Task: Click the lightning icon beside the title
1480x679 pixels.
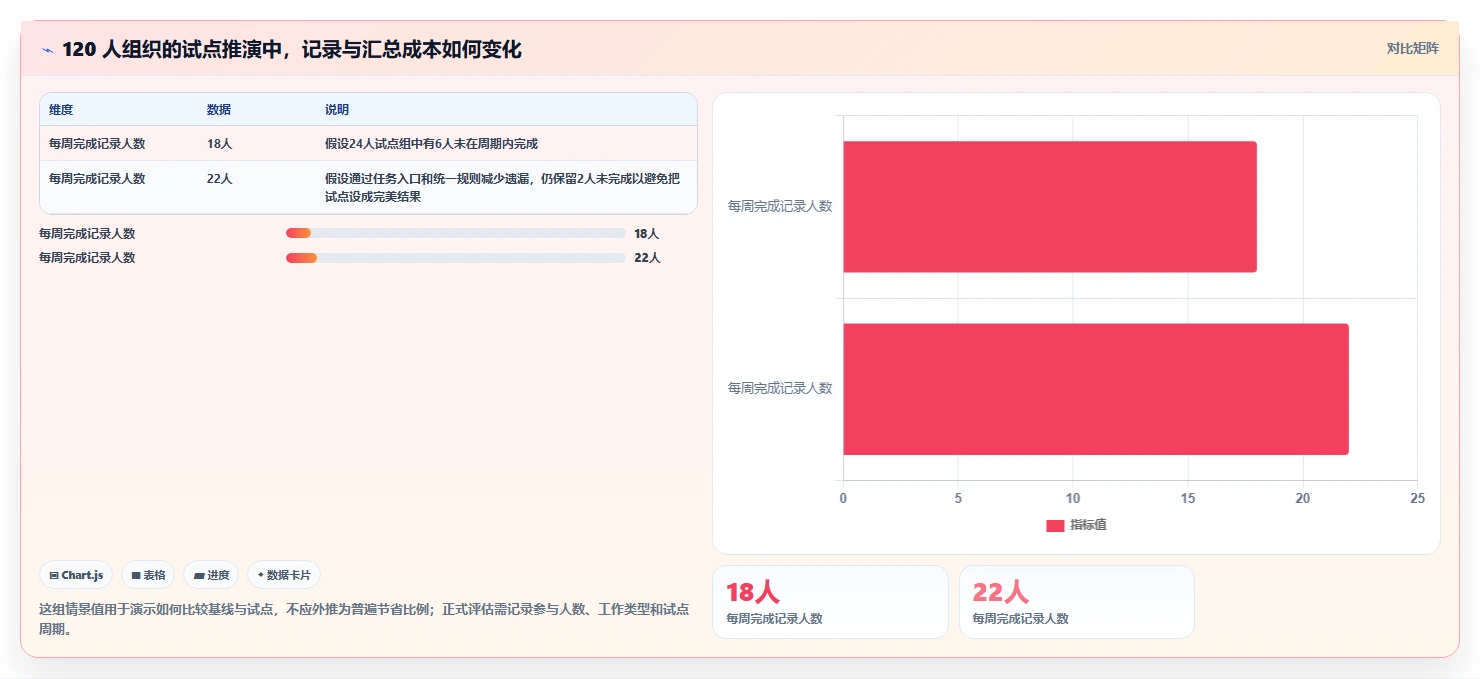Action: click(x=47, y=50)
